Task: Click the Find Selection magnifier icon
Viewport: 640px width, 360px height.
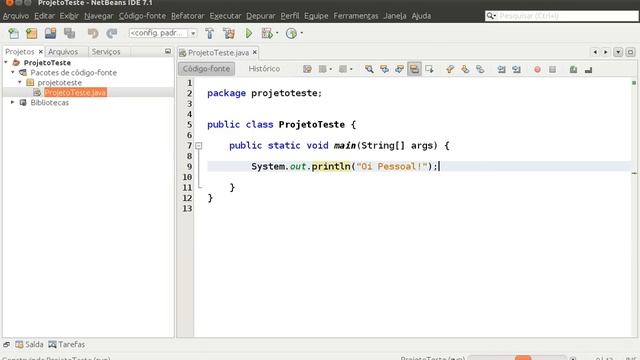Action: 369,69
